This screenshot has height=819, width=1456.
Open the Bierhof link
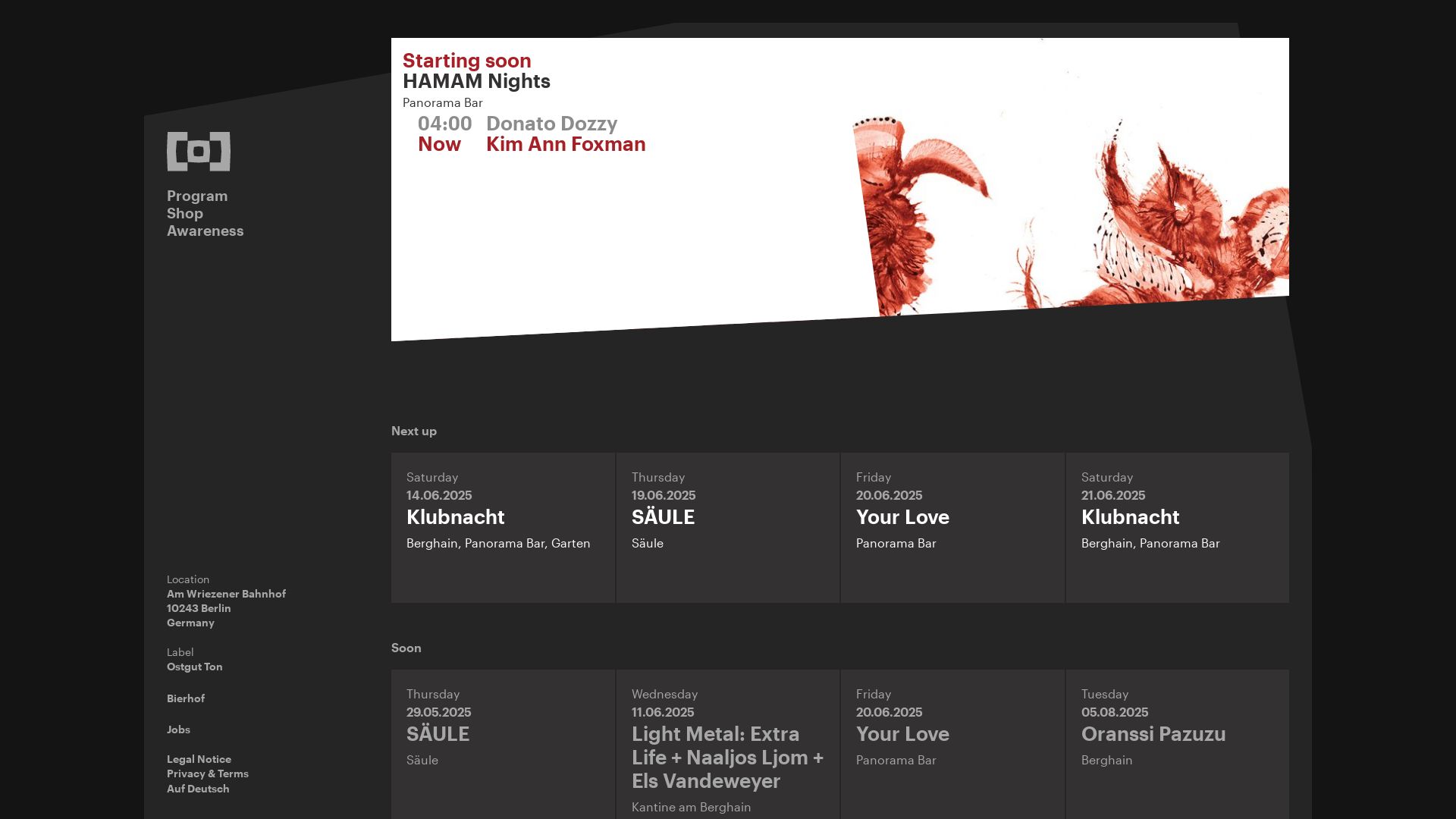tap(186, 698)
